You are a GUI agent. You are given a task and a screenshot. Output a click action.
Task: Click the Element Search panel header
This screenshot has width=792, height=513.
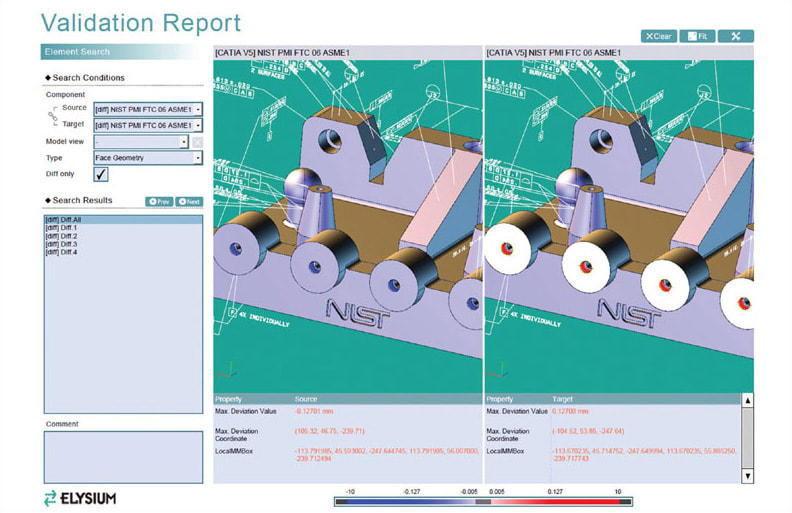[121, 52]
